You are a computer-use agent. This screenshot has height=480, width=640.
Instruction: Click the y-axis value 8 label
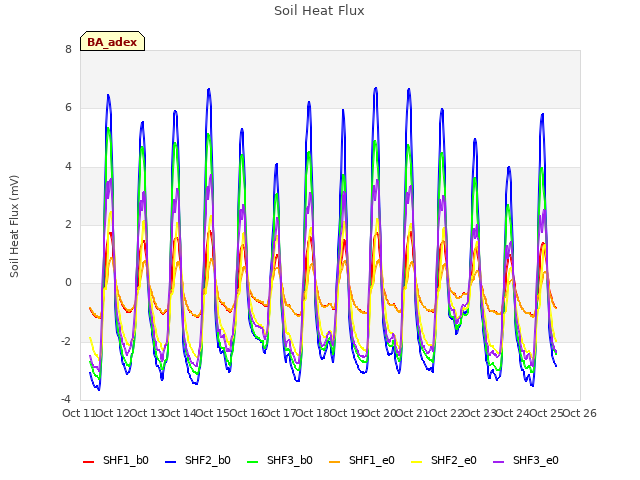(68, 49)
